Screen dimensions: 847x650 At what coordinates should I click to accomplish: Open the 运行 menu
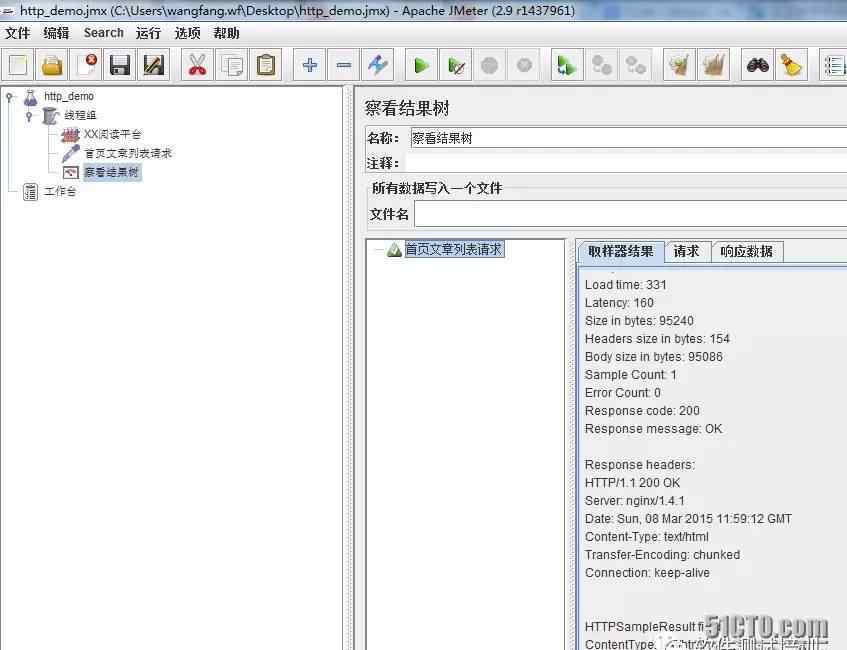click(x=149, y=33)
